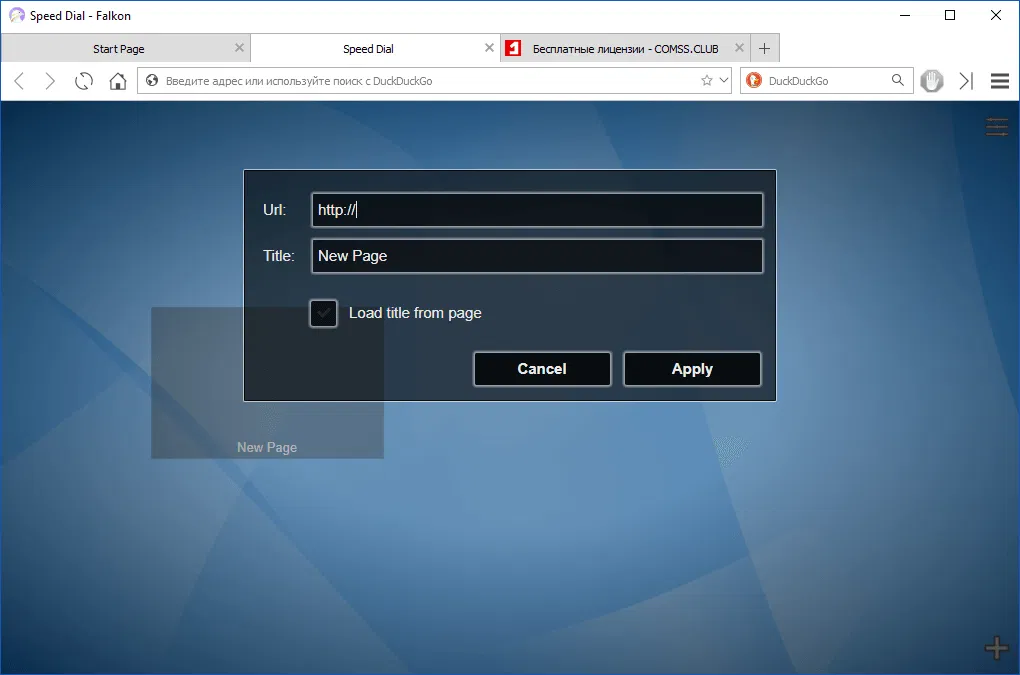Click the Falkon window title icon
This screenshot has width=1020, height=675.
[x=16, y=15]
